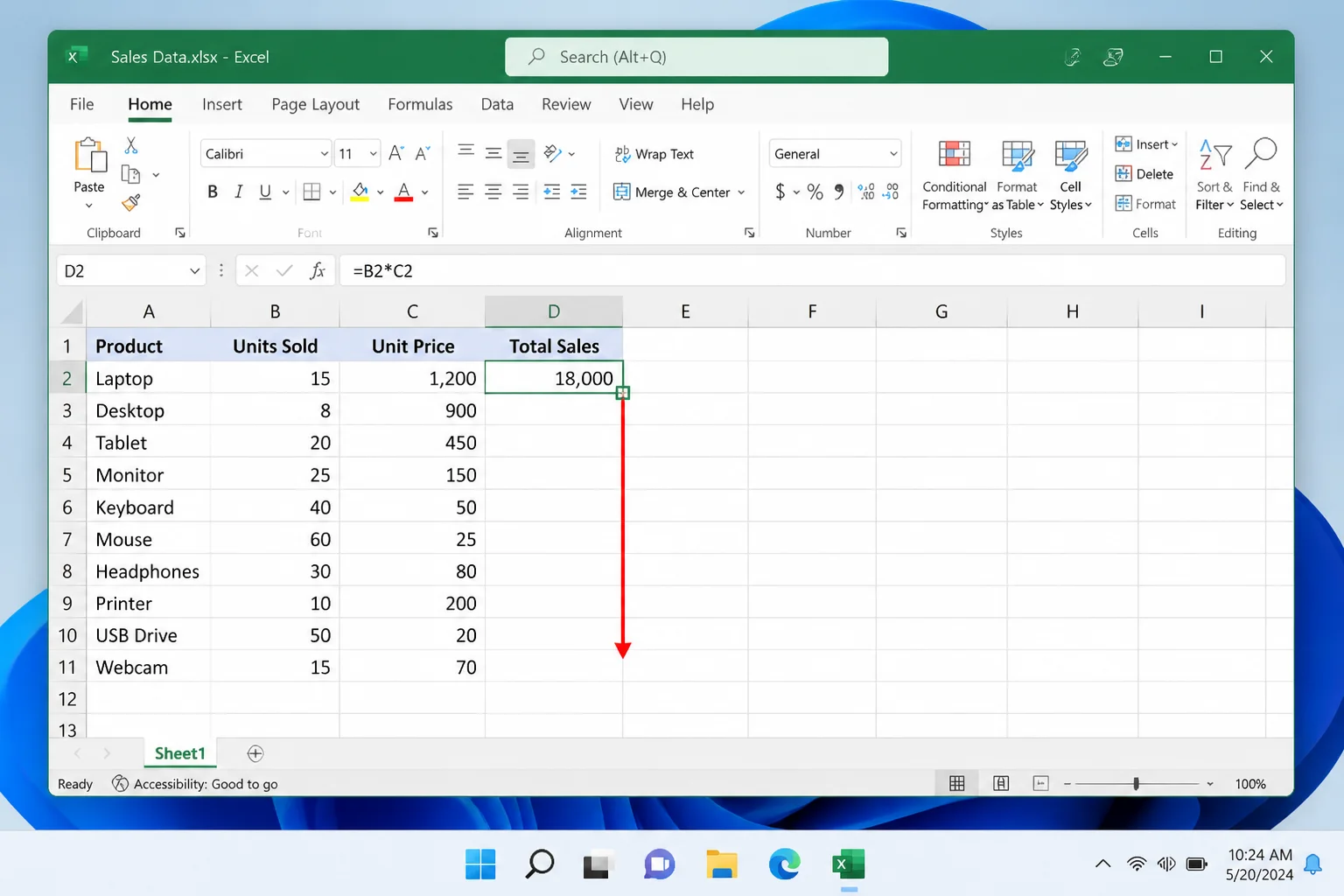Click Accessibility: Good to go status

(195, 784)
